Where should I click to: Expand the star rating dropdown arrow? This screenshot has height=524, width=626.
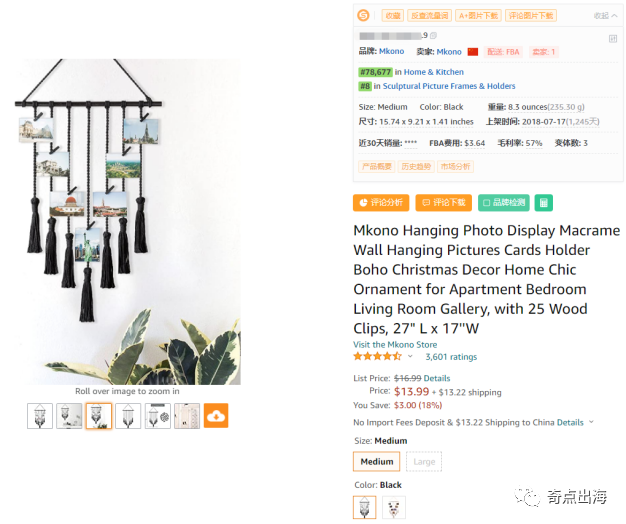point(410,356)
